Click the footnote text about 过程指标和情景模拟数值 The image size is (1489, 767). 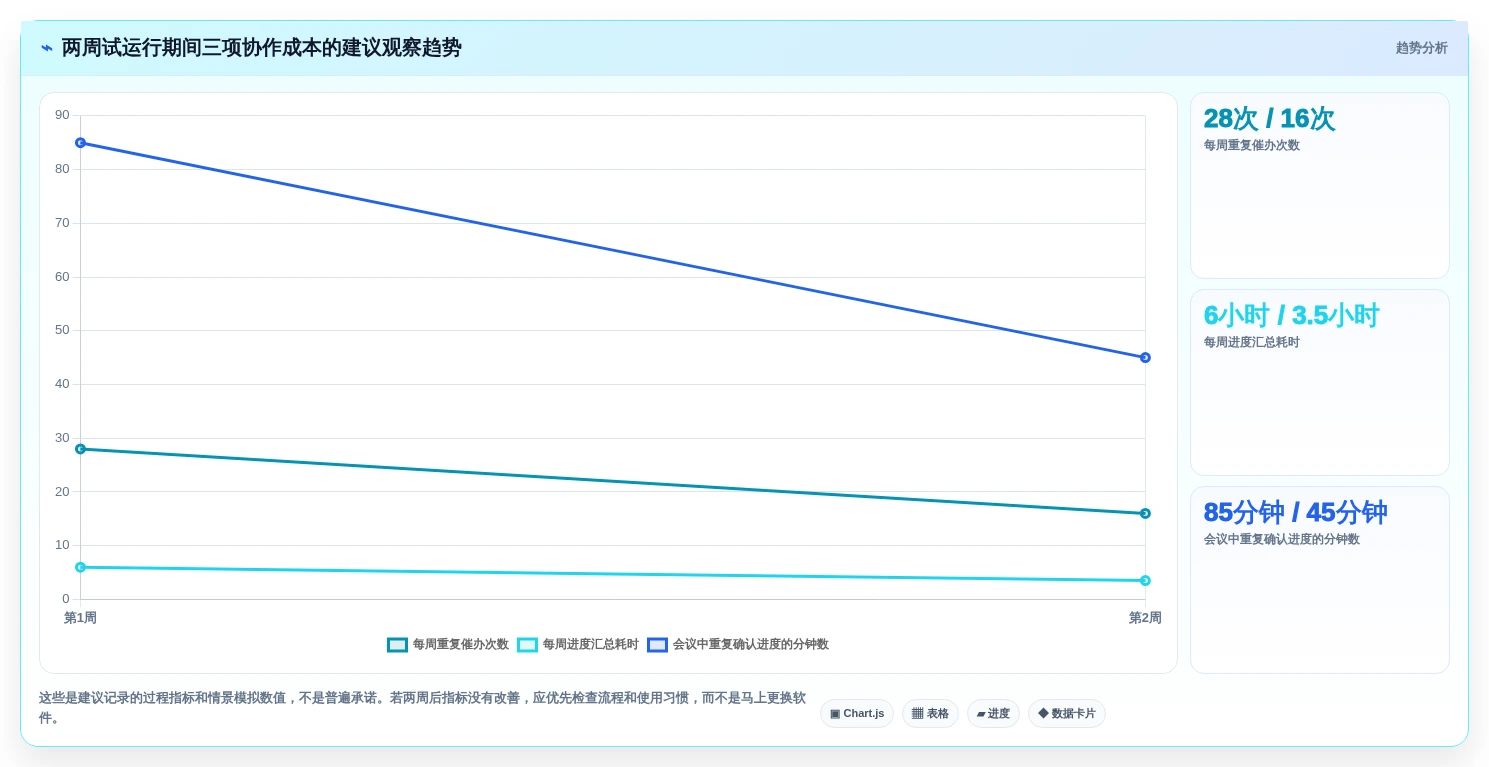[x=422, y=708]
